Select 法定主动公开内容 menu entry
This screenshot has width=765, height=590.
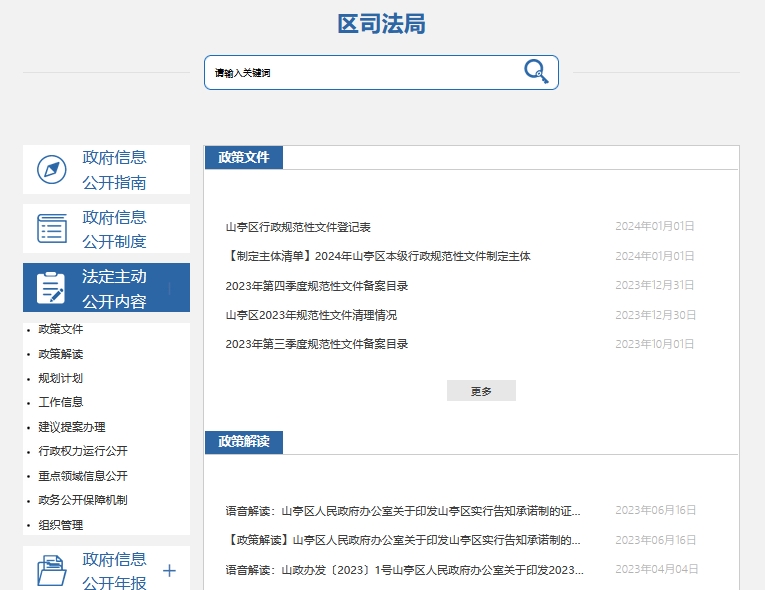click(x=106, y=287)
